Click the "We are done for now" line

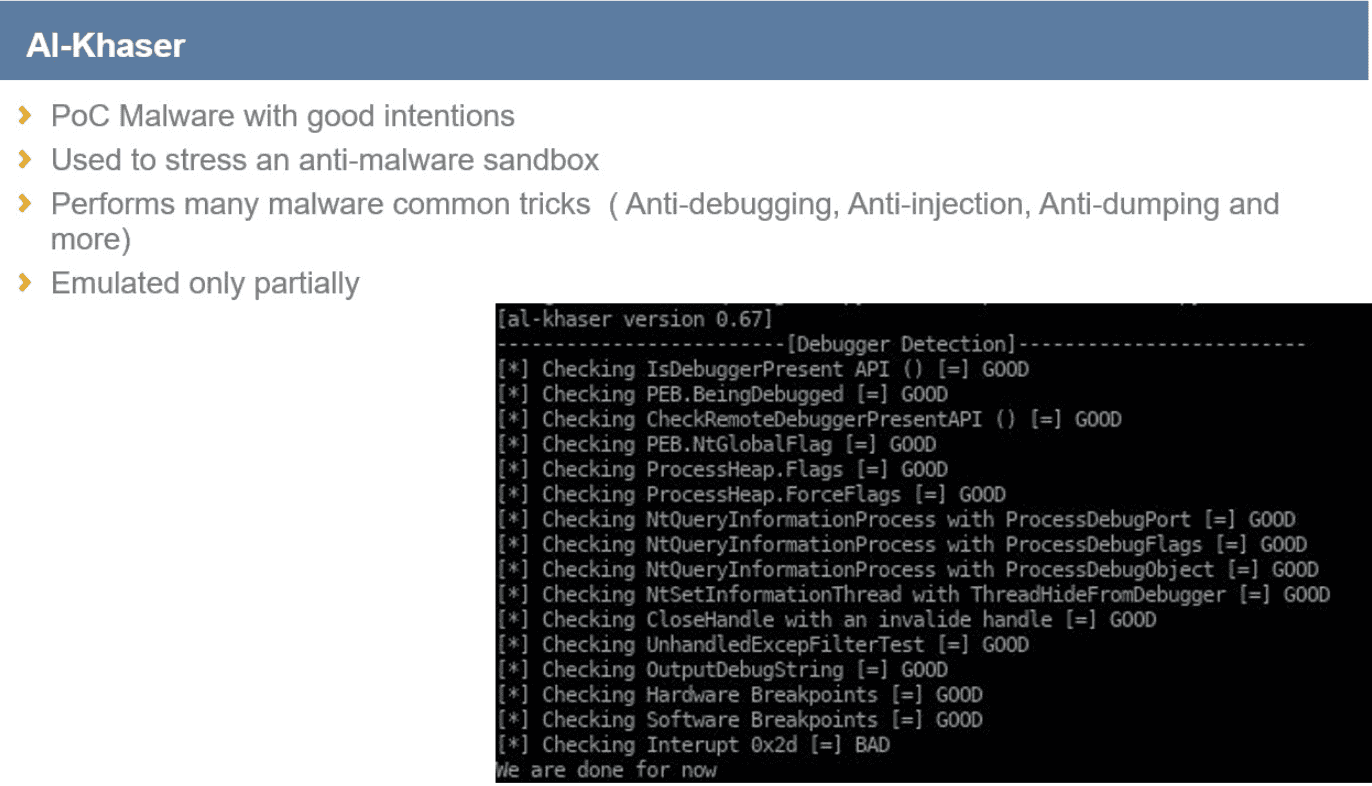pos(606,770)
